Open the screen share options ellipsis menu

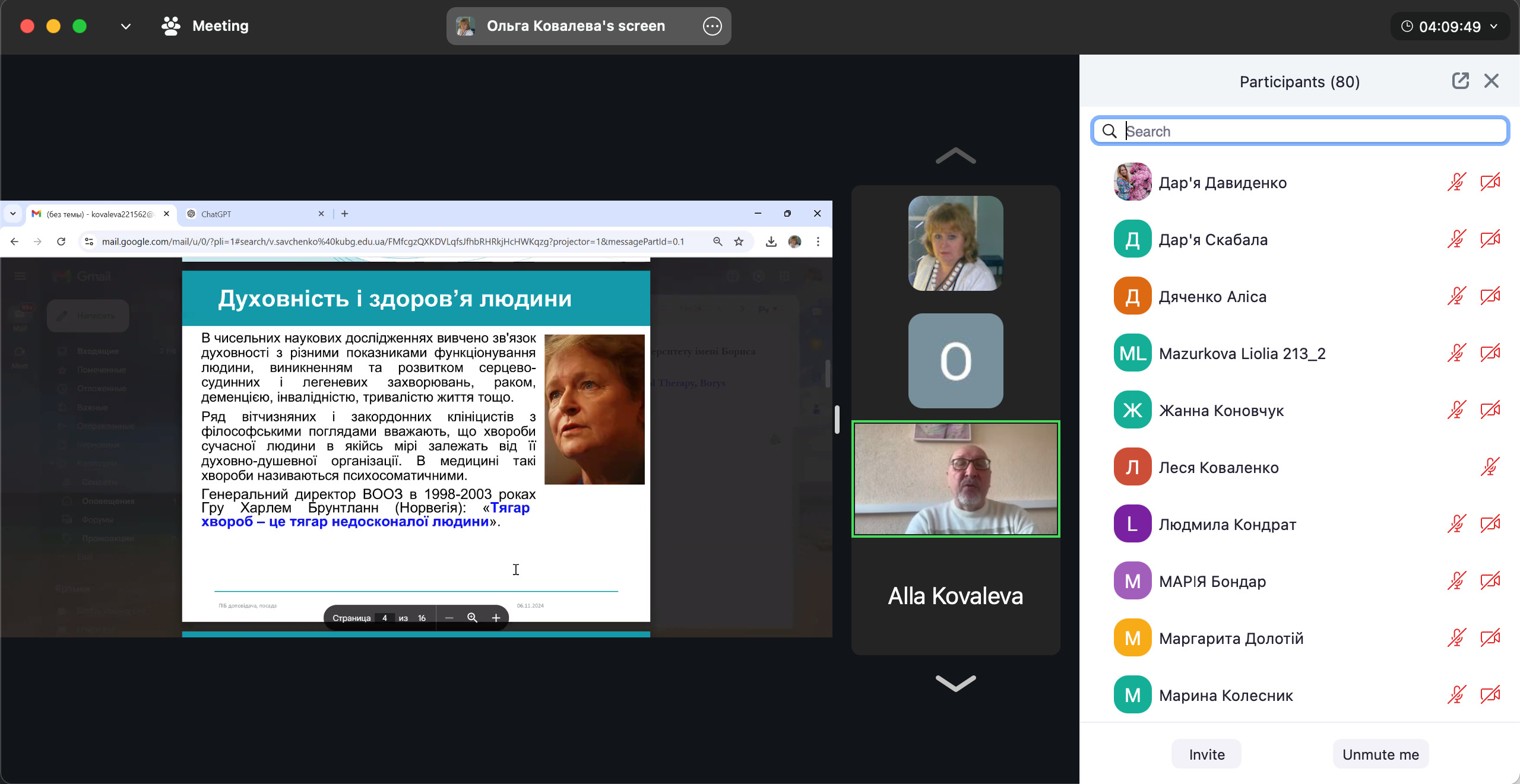712,26
